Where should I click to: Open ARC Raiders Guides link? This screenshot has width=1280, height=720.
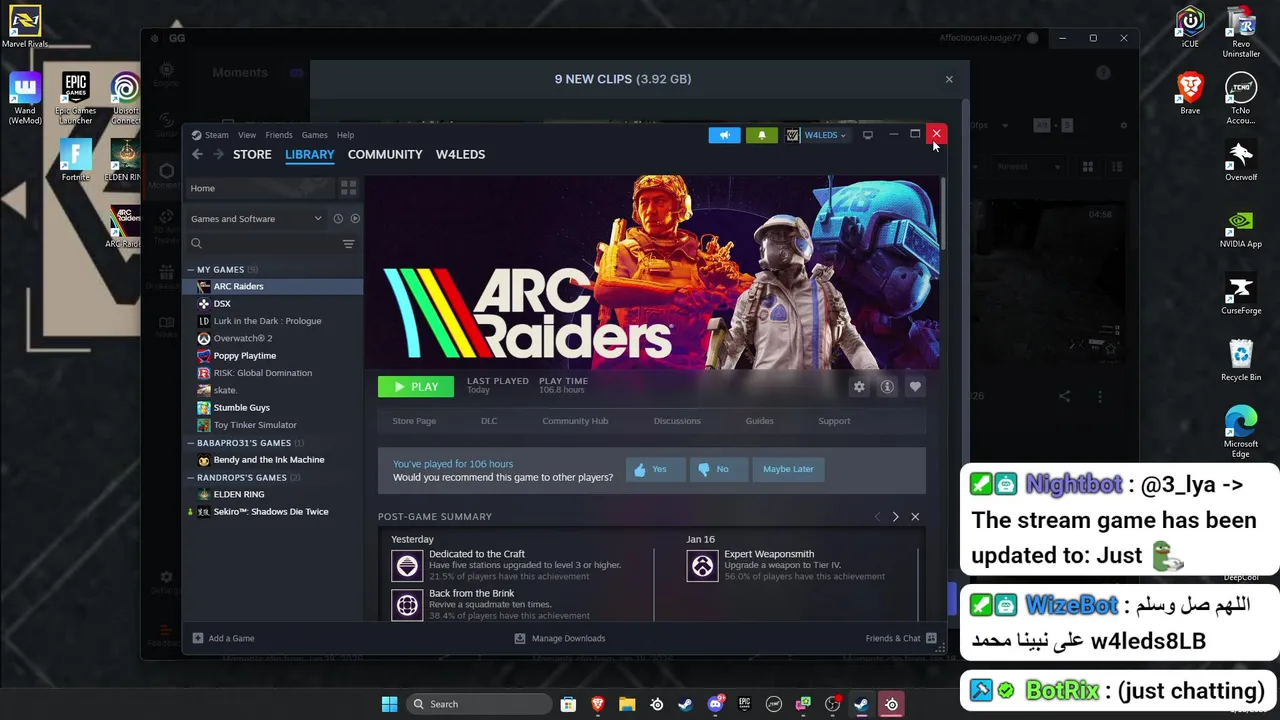759,421
